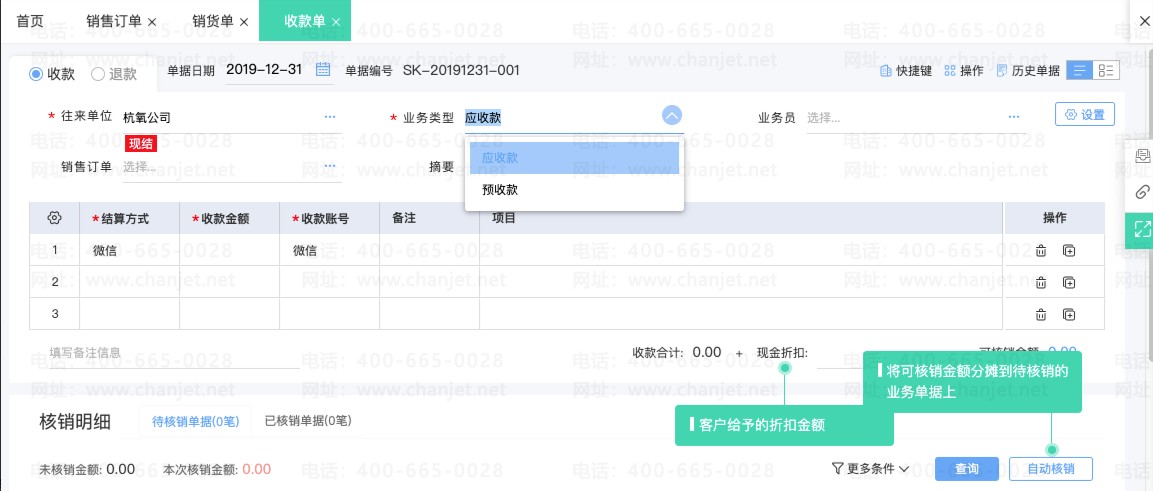Choose 应收款 from the dropdown list
1153x491 pixels.
coord(574,158)
